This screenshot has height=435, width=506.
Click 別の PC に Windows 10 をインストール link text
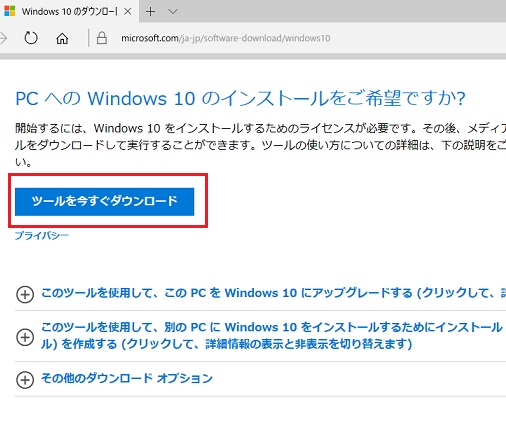272,335
